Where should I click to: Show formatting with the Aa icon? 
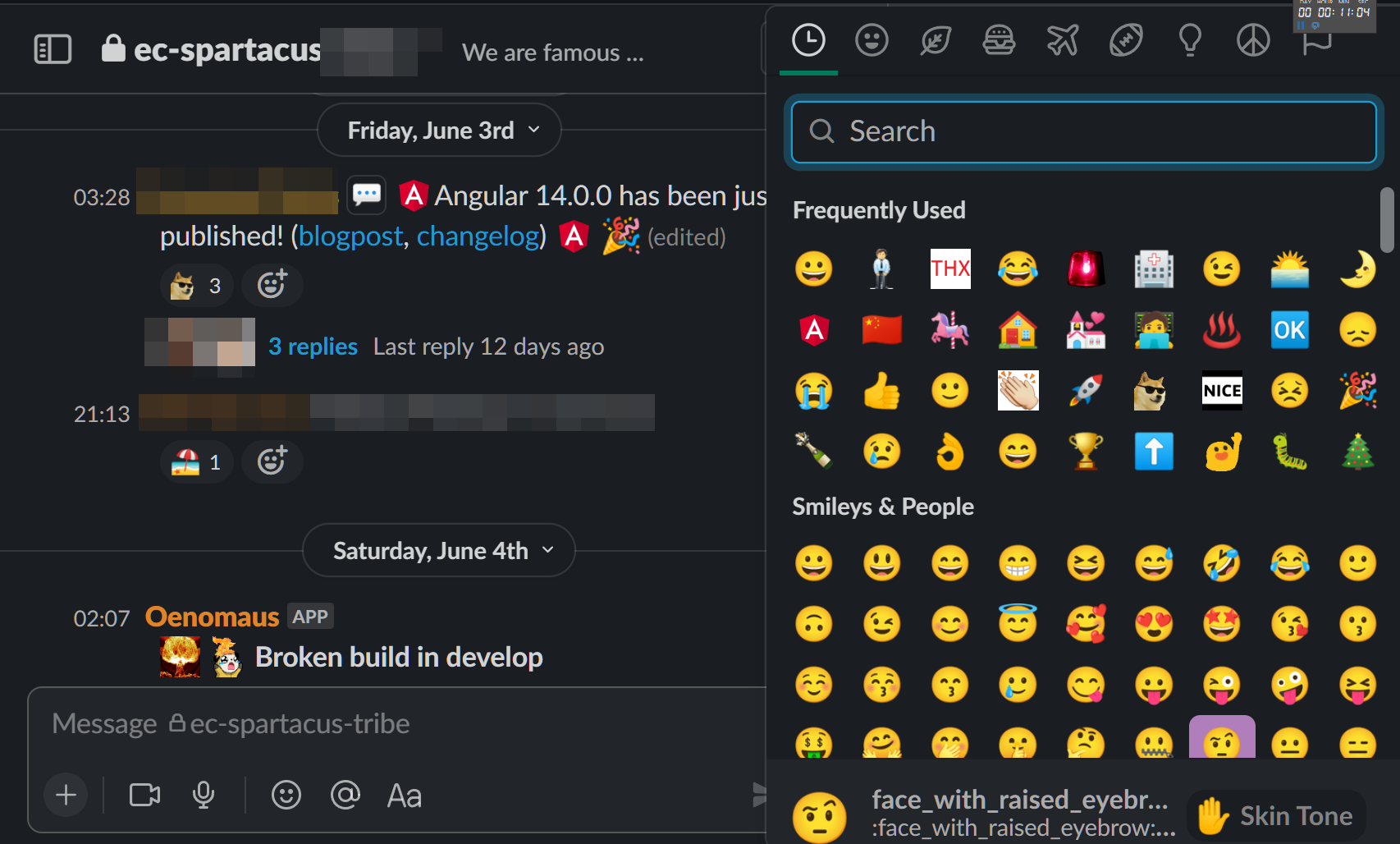pyautogui.click(x=404, y=795)
